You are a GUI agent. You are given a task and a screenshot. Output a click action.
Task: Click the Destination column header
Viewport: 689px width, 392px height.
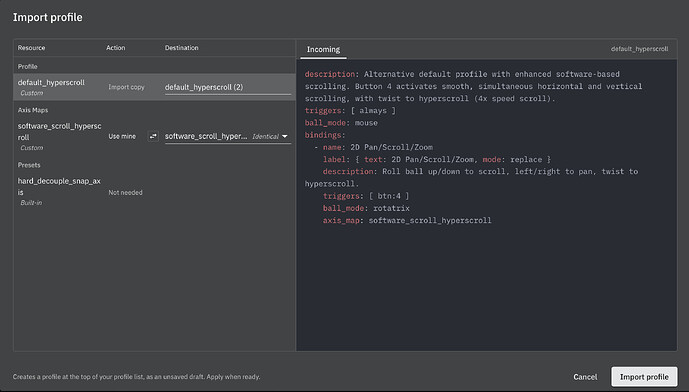pyautogui.click(x=181, y=47)
